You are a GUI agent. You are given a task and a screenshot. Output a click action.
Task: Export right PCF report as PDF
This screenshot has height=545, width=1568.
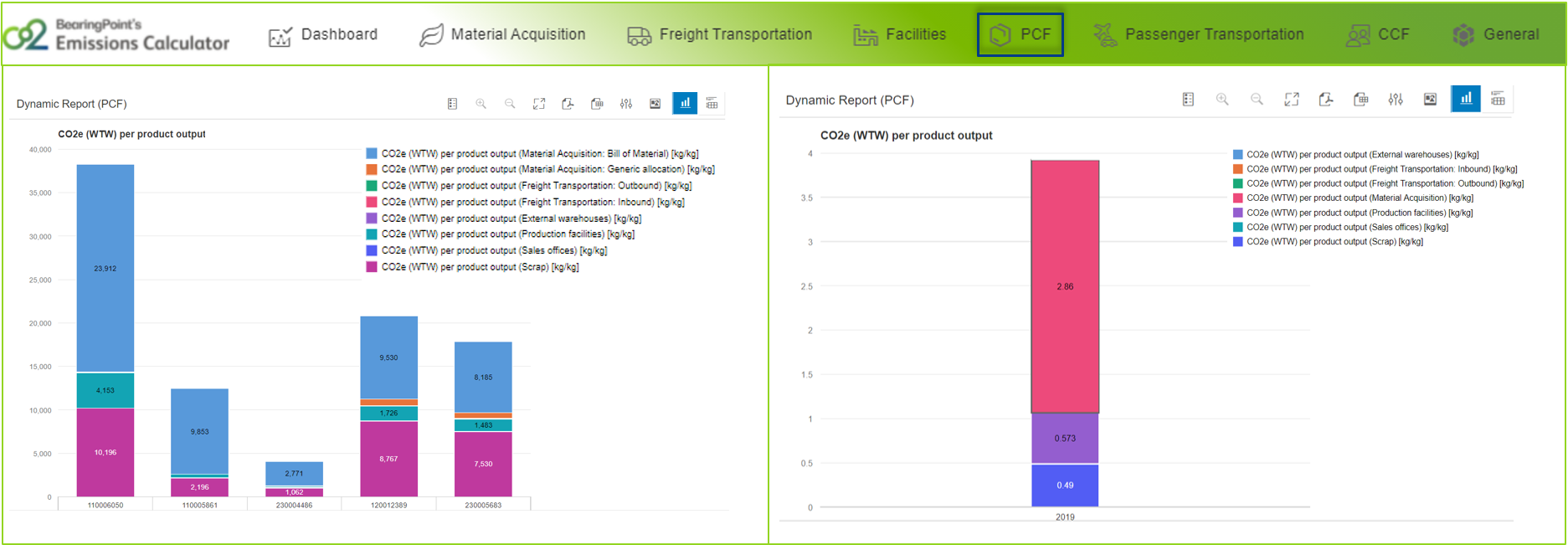1326,100
